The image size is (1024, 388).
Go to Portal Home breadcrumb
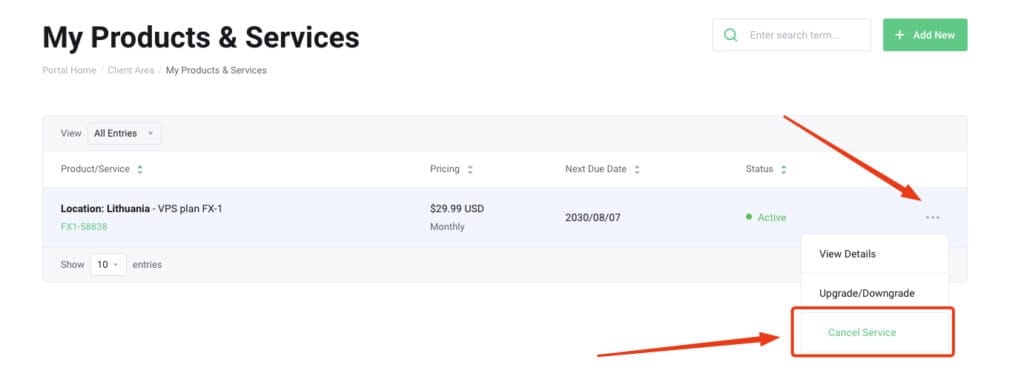point(69,70)
